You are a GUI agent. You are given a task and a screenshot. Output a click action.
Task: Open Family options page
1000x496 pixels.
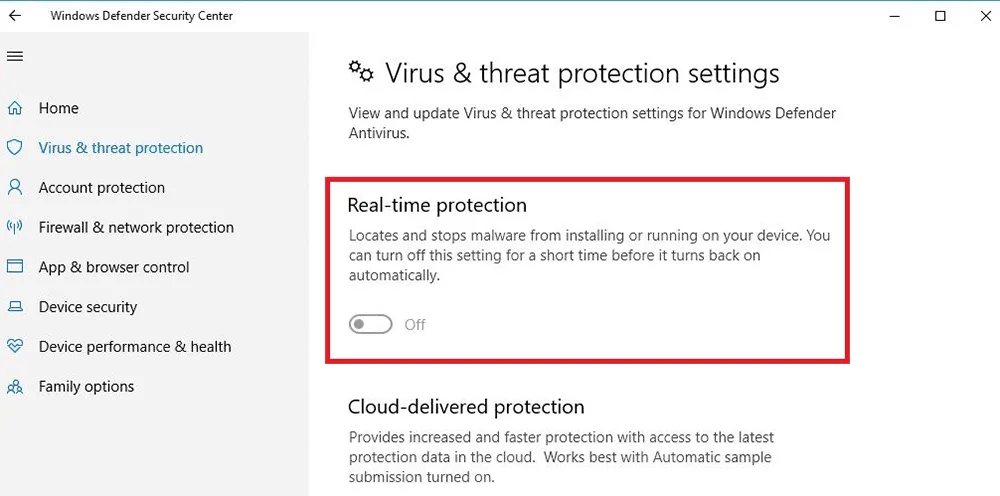pos(87,386)
